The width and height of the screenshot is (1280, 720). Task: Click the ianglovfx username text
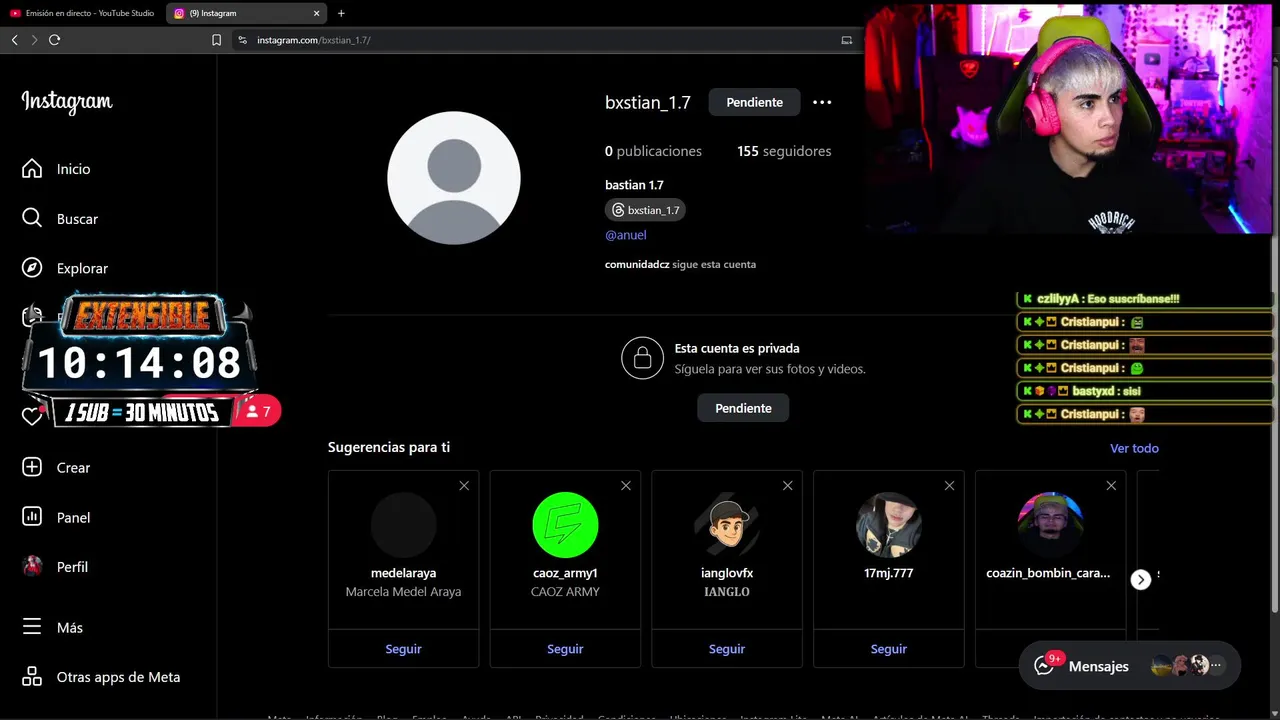(727, 573)
